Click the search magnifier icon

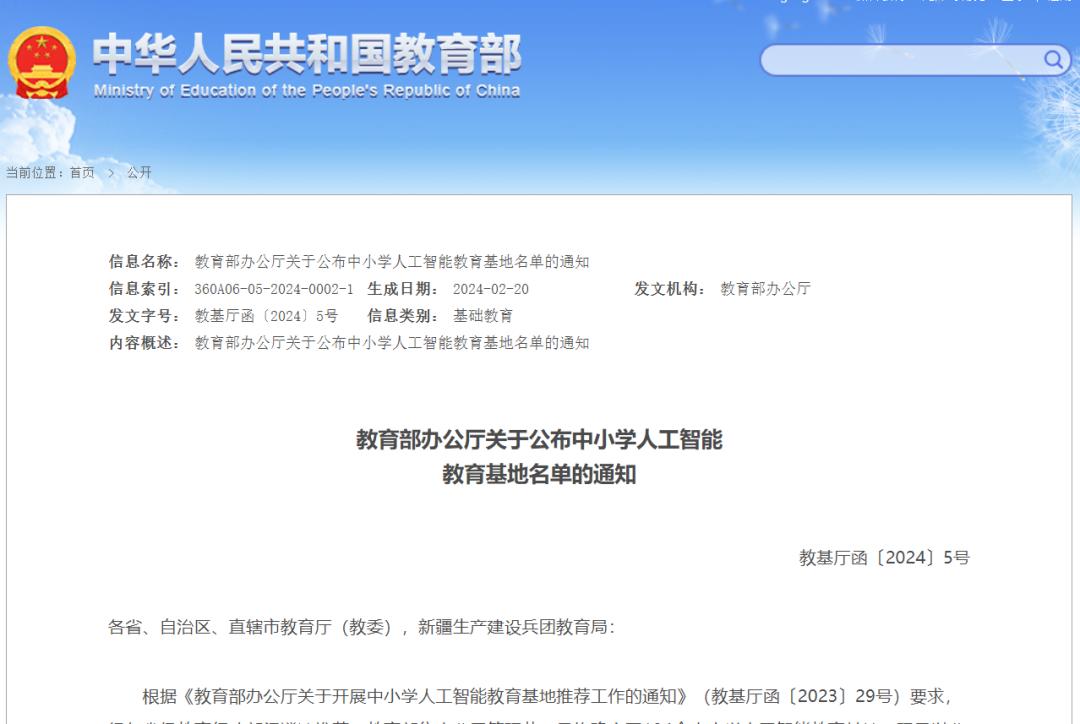pyautogui.click(x=1052, y=59)
